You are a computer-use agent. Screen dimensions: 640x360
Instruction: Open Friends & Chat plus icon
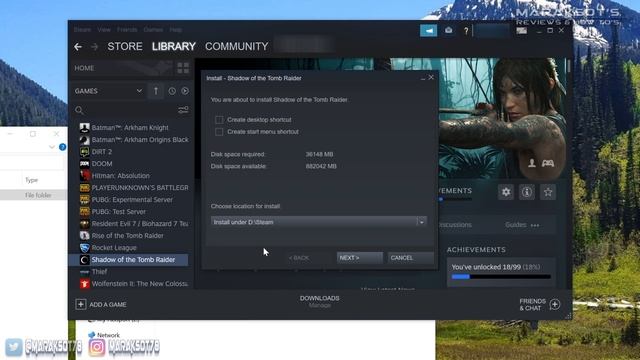(555, 304)
